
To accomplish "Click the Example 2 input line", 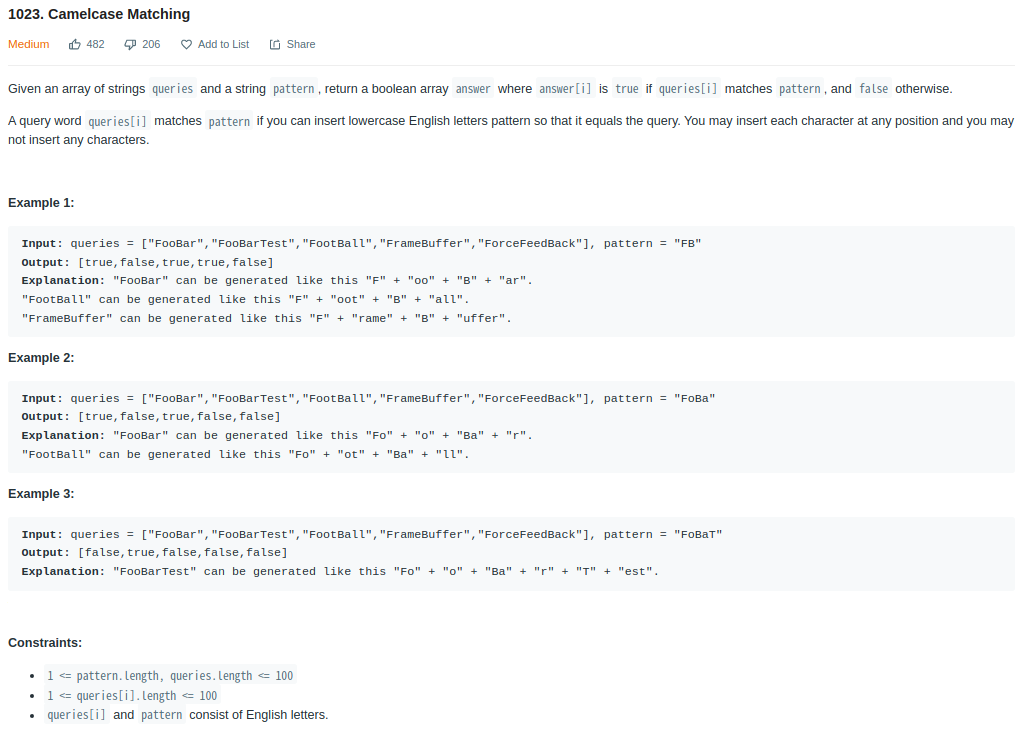I will (368, 398).
